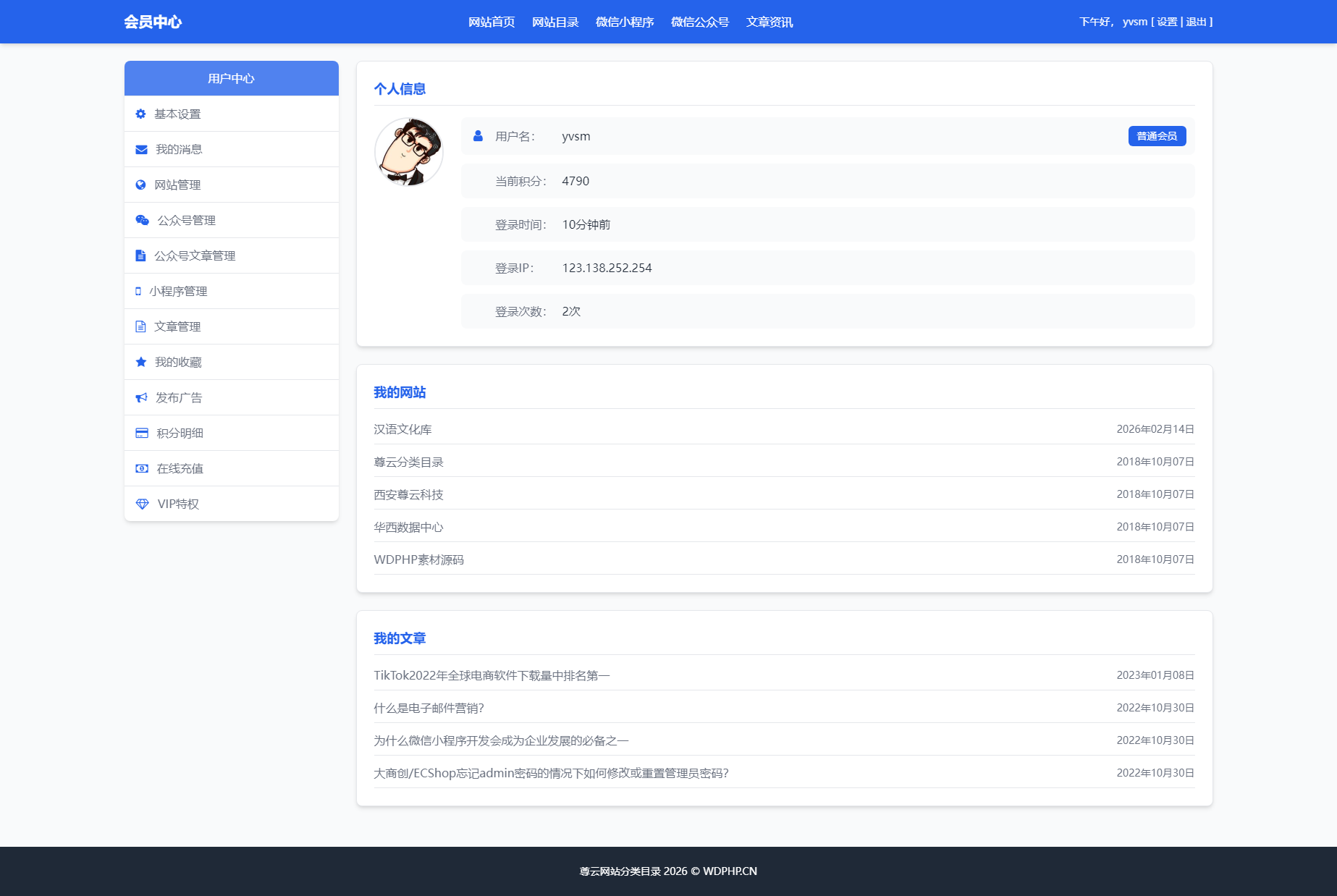Open the 西安尊云科技 website entry
The height and width of the screenshot is (896, 1337).
point(408,494)
